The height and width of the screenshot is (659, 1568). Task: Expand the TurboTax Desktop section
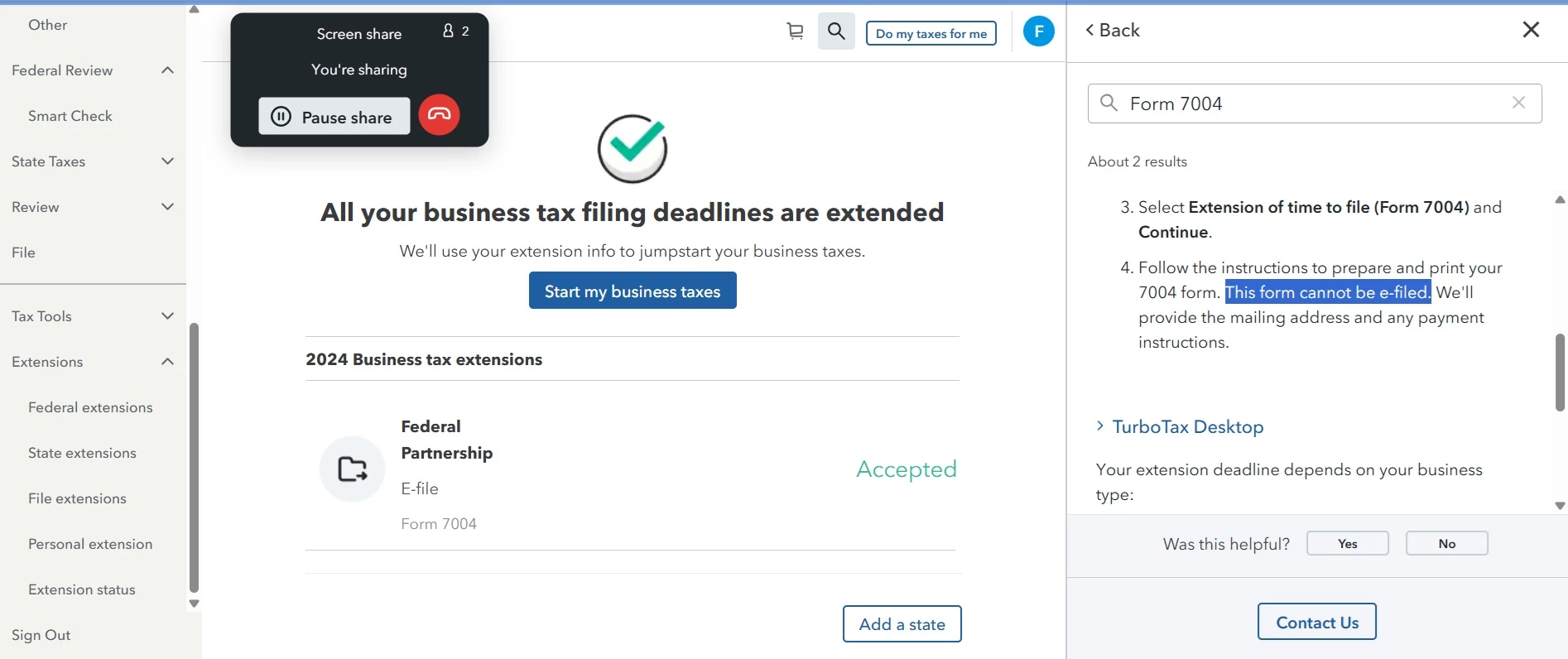click(x=1180, y=426)
